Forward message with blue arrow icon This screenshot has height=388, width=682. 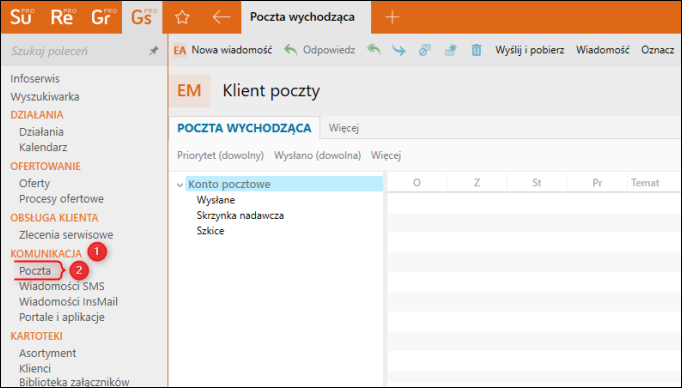pyautogui.click(x=398, y=50)
